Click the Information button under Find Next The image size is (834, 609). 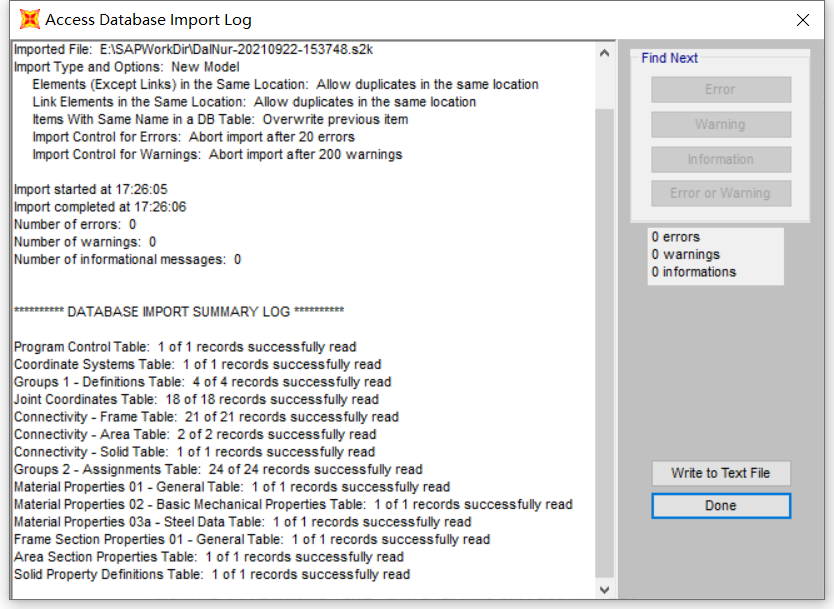pyautogui.click(x=720, y=159)
